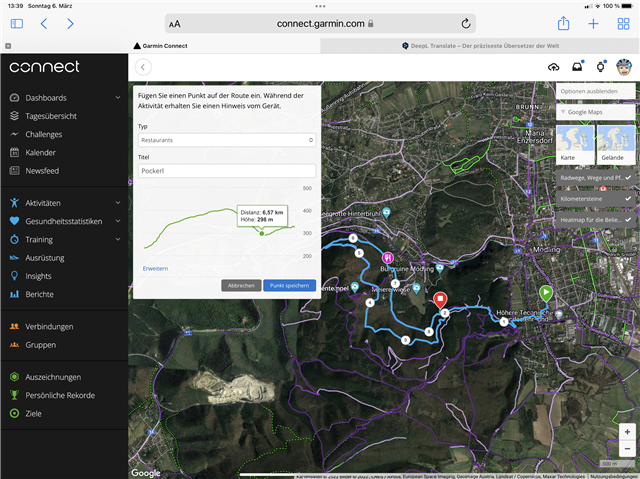Viewport: 640px width, 479px height.
Task: Select the Gelände map thumbnail
Action: 616,145
